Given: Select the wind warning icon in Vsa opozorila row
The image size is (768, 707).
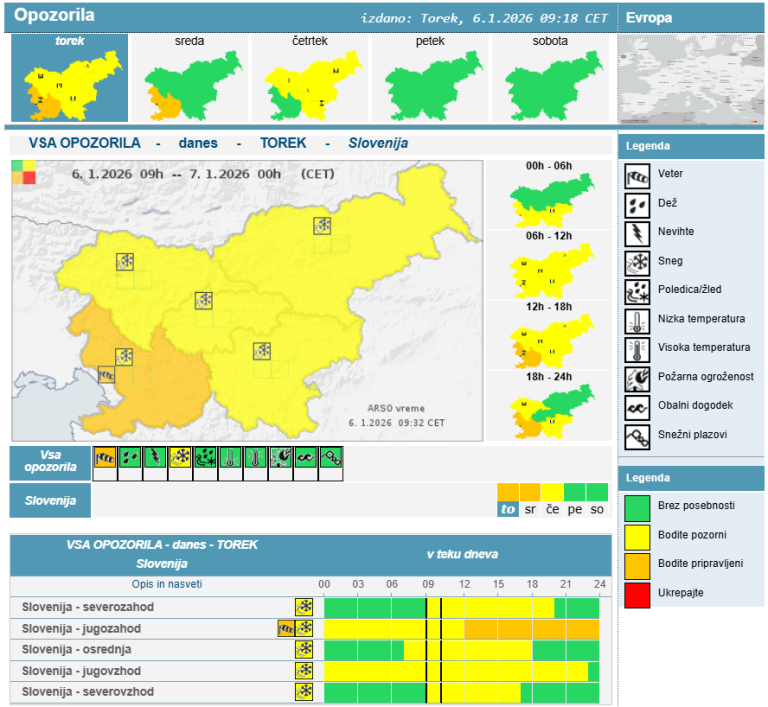Looking at the screenshot, I should click(105, 458).
